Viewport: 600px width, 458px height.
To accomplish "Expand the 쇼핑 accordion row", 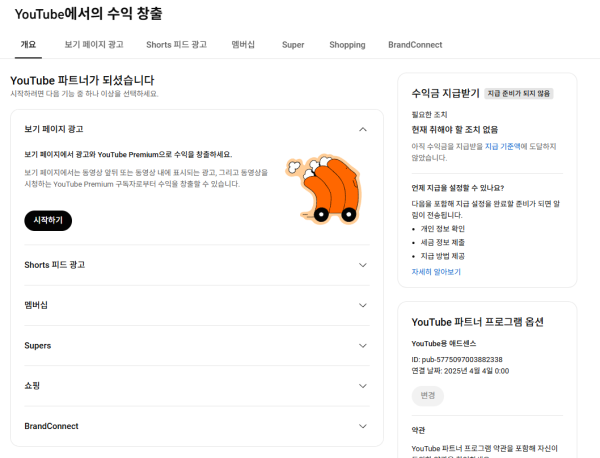I will click(362, 386).
